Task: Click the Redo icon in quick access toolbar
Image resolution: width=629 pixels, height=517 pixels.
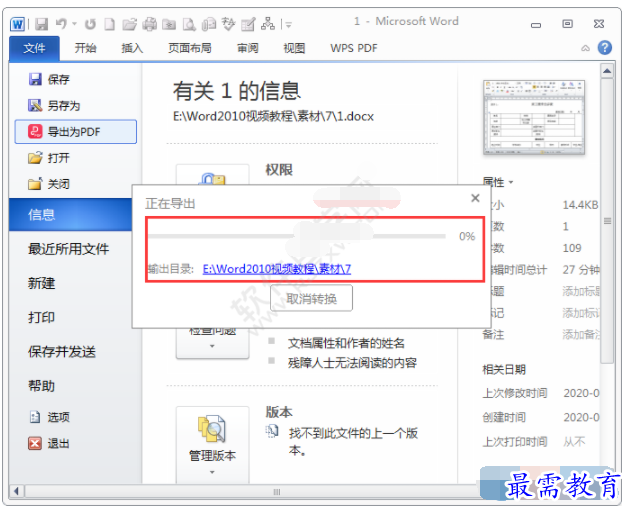Action: click(90, 24)
